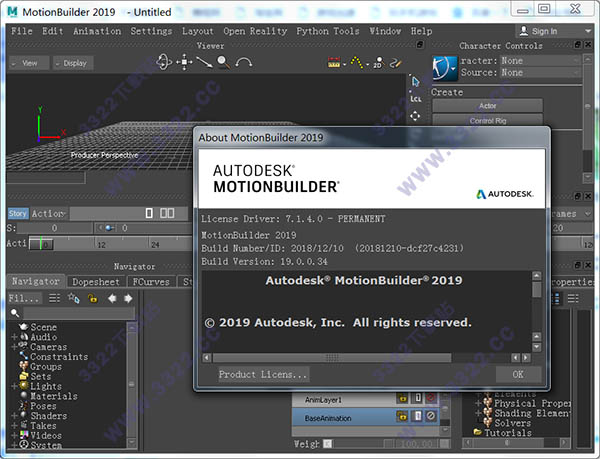Click the About dialog horizontal scrollbar
This screenshot has width=600, height=459.
[332, 358]
